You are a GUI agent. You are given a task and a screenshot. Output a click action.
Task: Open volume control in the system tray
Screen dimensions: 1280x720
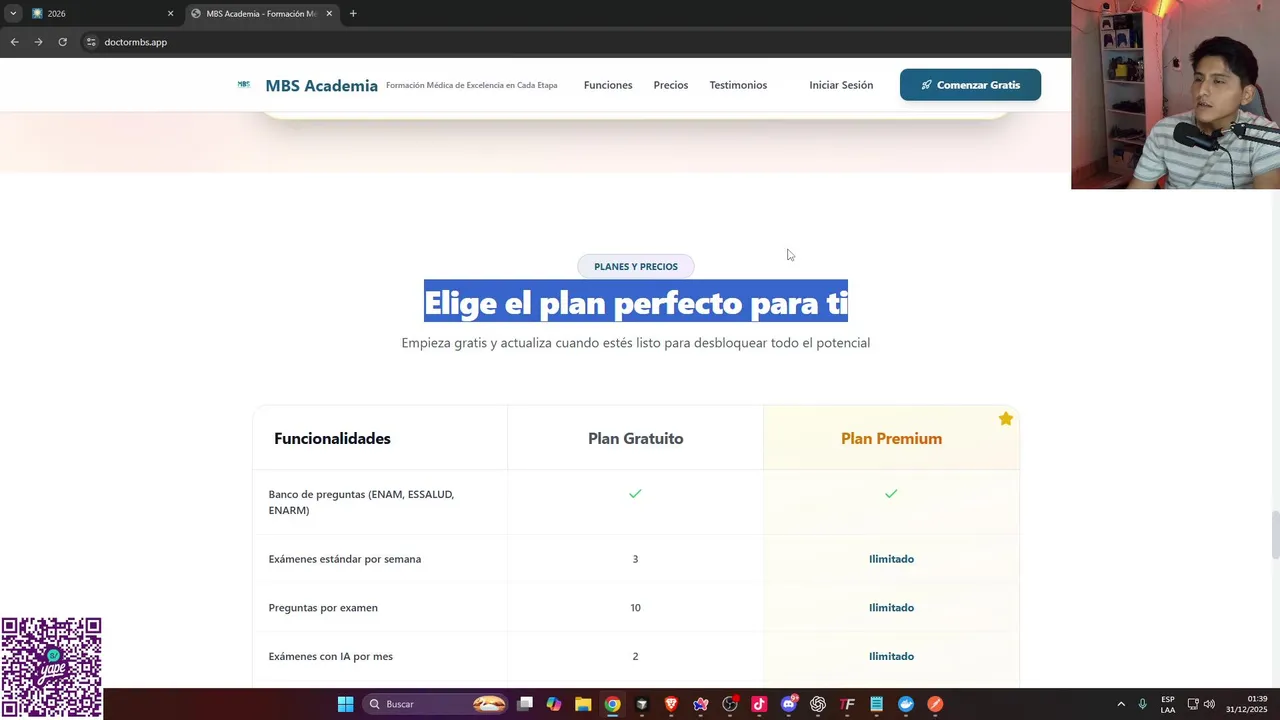pyautogui.click(x=1209, y=704)
